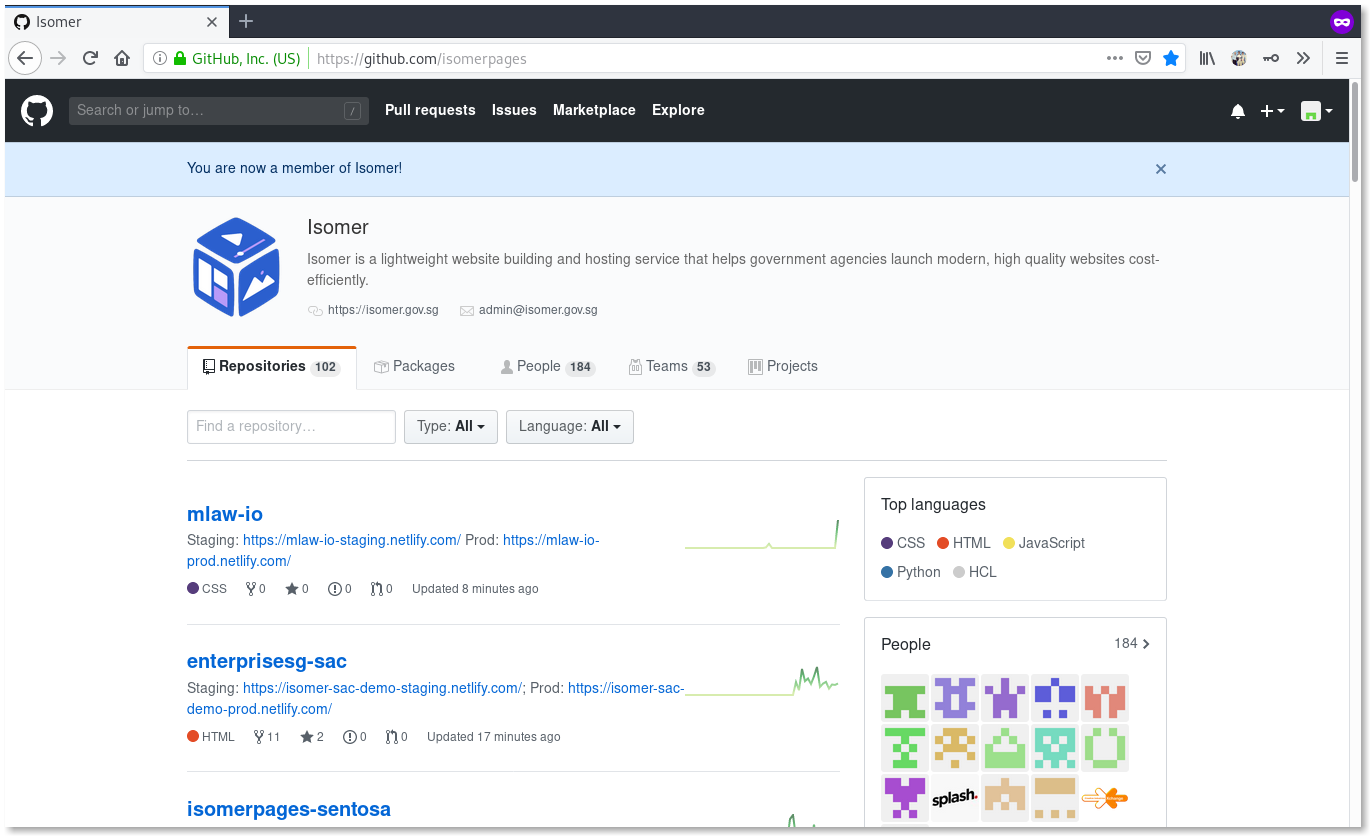Open the mlaw-io activity graph
Viewport: 1370px width, 836px height.
pos(762,535)
